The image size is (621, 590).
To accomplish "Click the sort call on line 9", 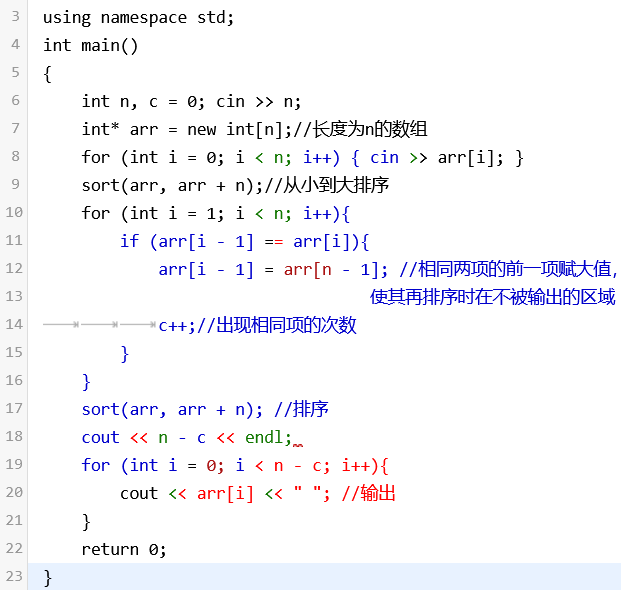I will [x=100, y=185].
